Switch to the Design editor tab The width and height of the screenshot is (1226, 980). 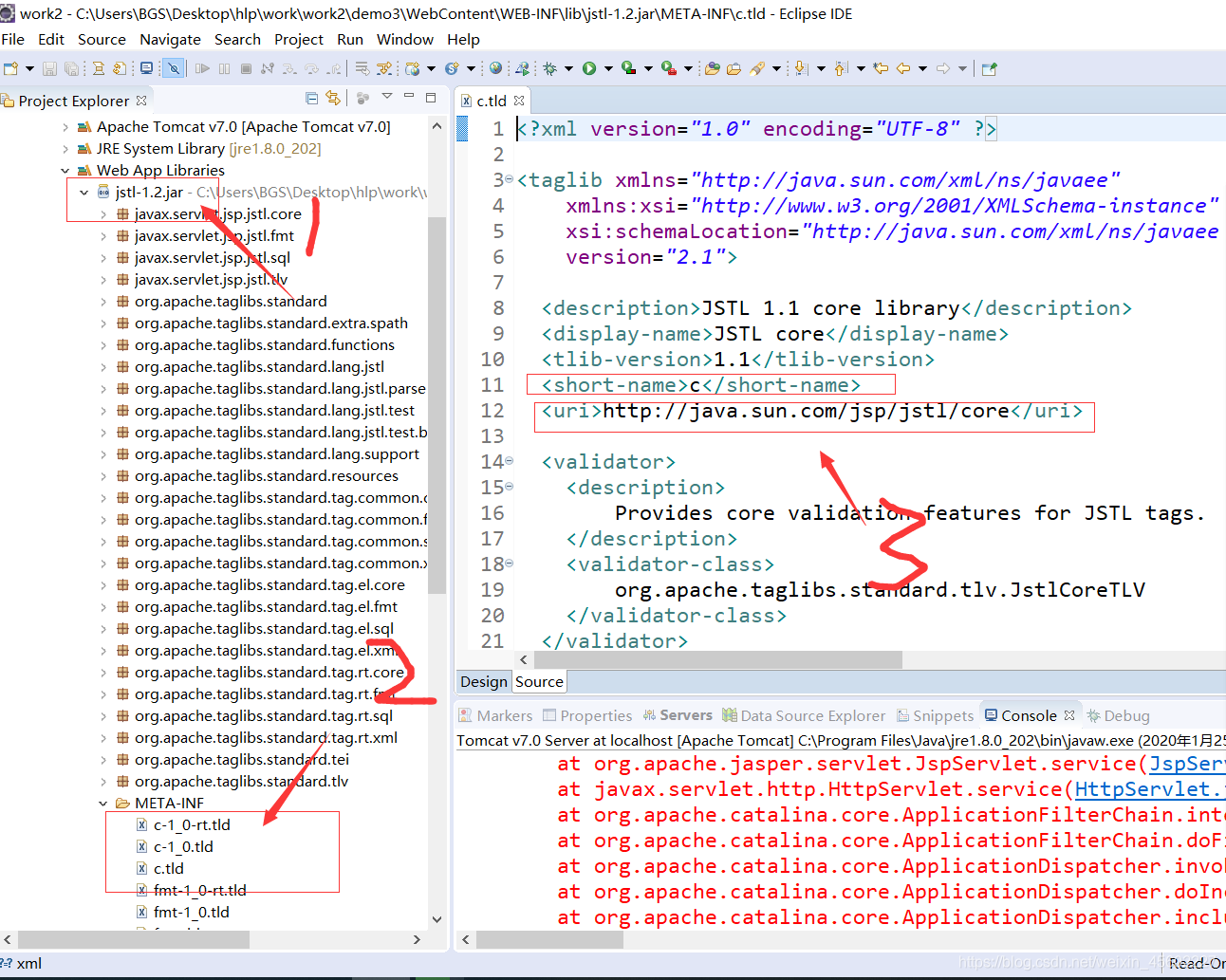pyautogui.click(x=484, y=681)
